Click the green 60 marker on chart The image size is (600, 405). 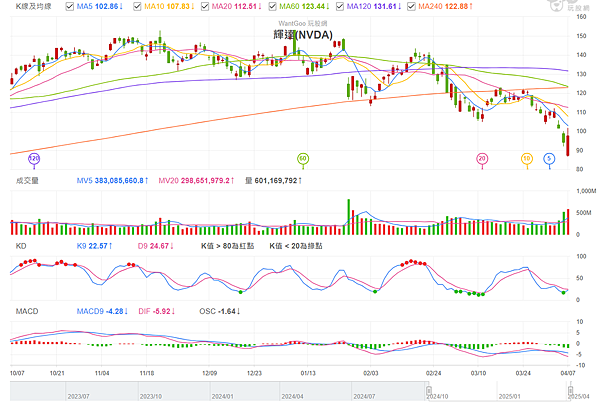(x=303, y=158)
